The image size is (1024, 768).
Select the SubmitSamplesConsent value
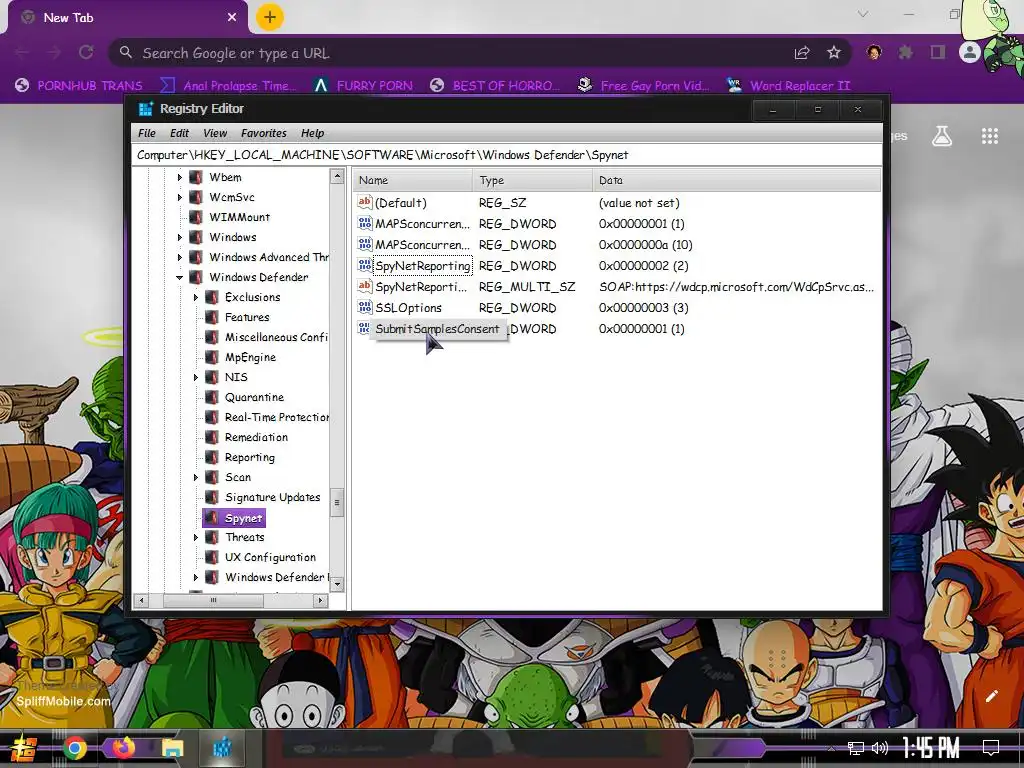tap(437, 328)
